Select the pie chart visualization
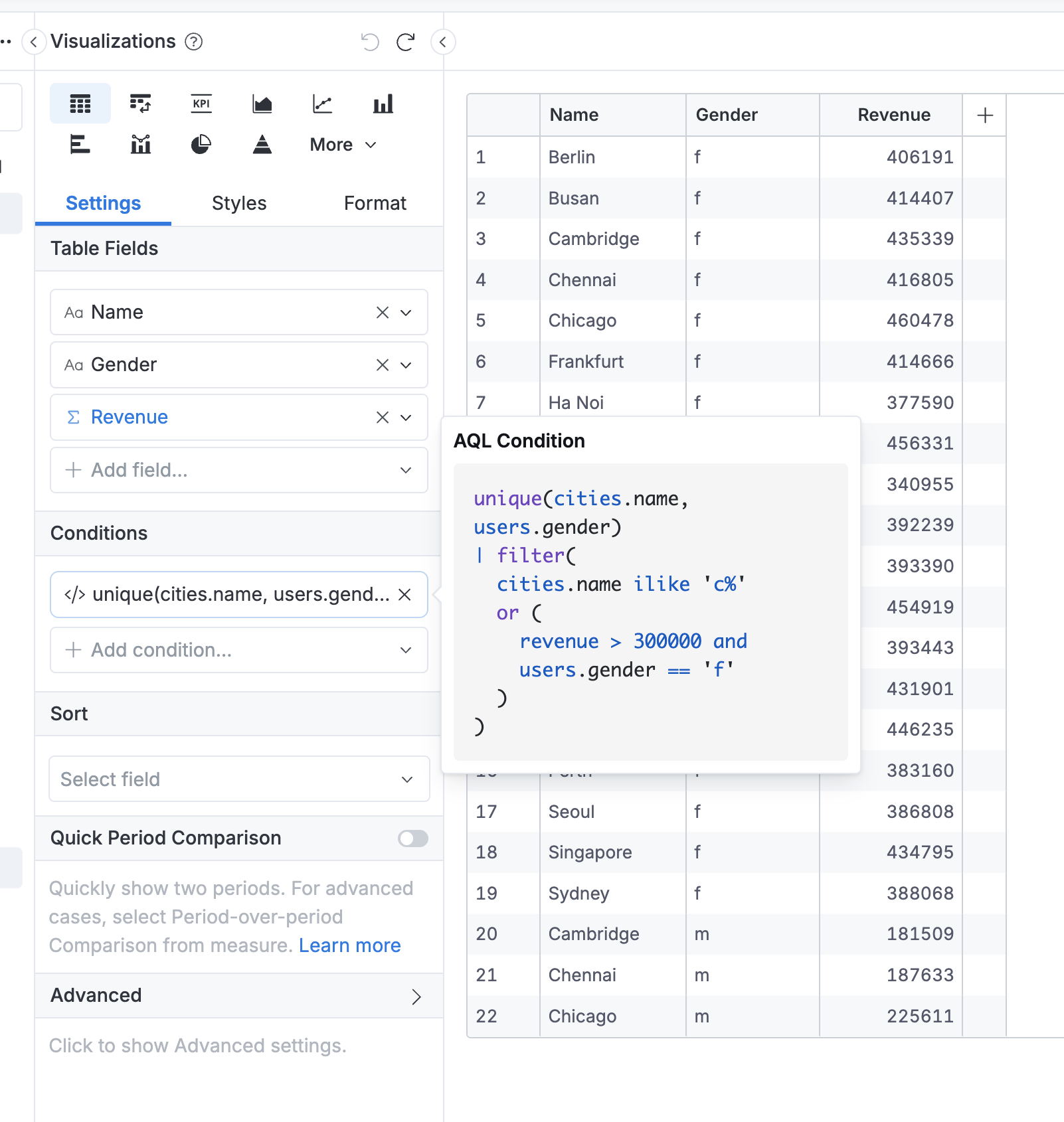The width and height of the screenshot is (1064, 1122). point(201,144)
